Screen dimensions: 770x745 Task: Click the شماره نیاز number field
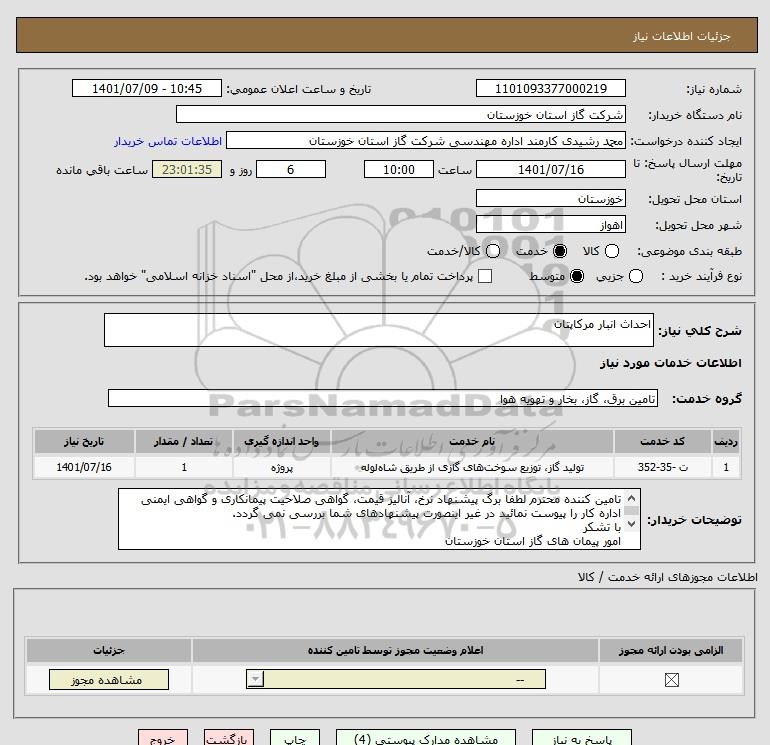coord(550,88)
